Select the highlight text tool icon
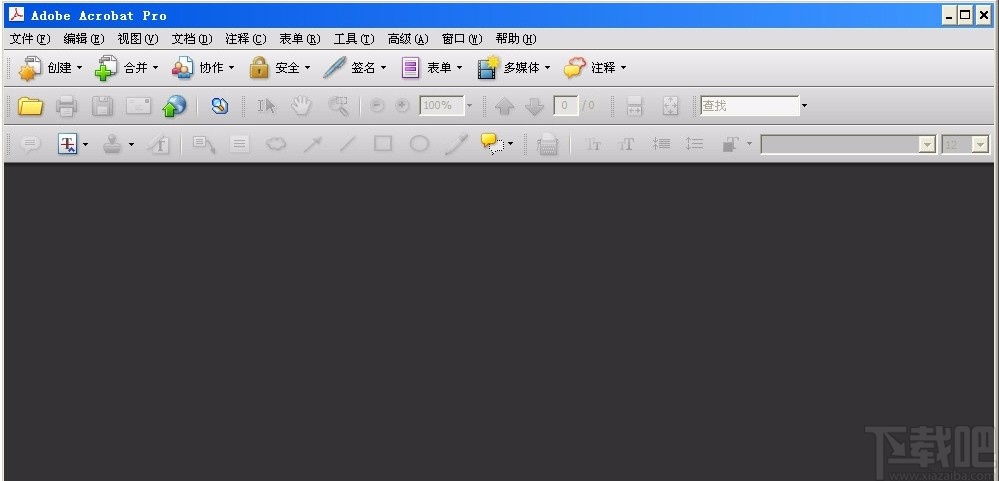 (159, 145)
